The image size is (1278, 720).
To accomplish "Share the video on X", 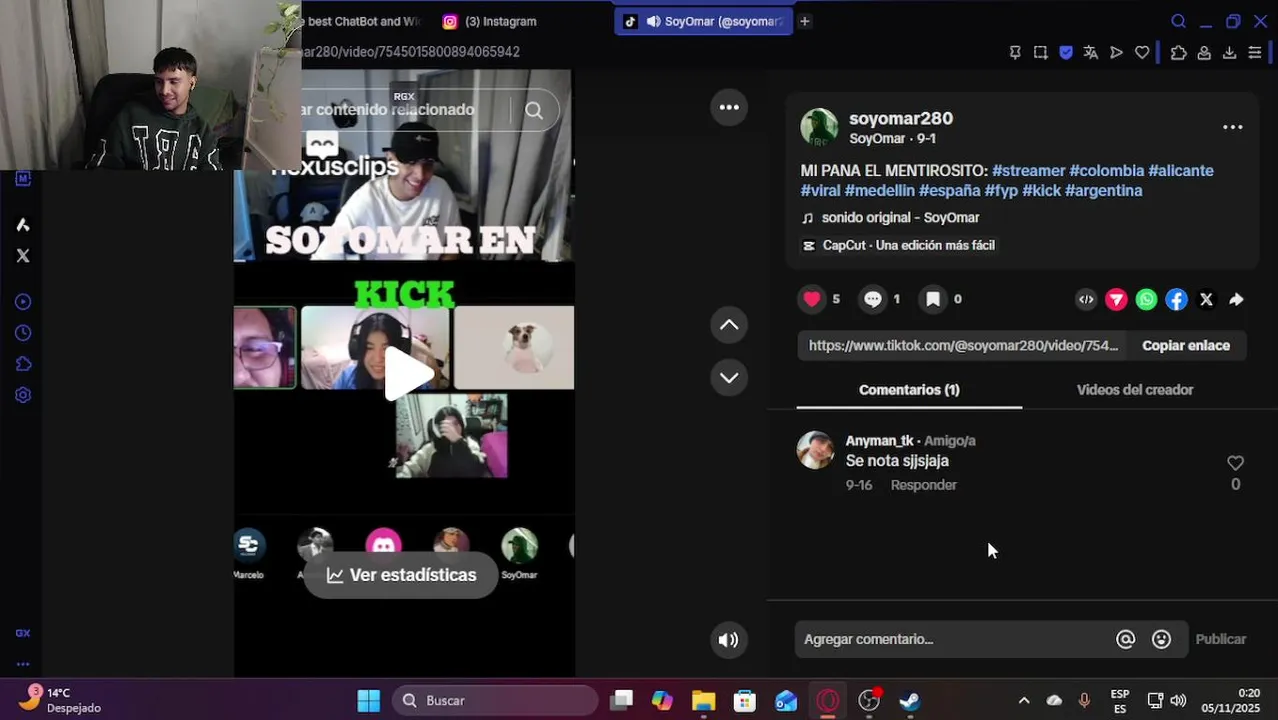I will pos(1206,299).
